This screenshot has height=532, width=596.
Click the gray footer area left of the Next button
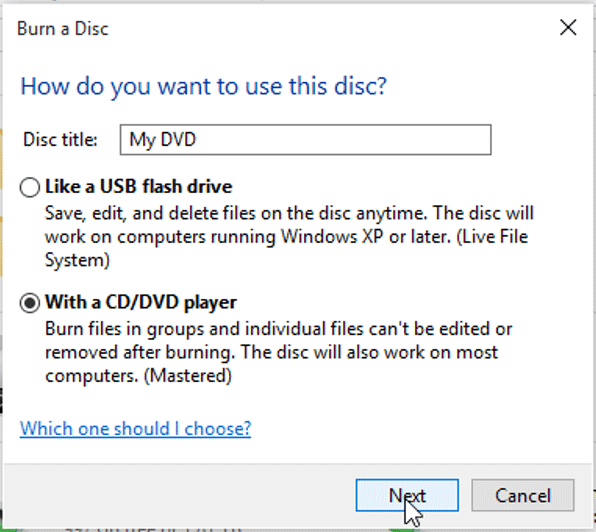[x=179, y=495]
